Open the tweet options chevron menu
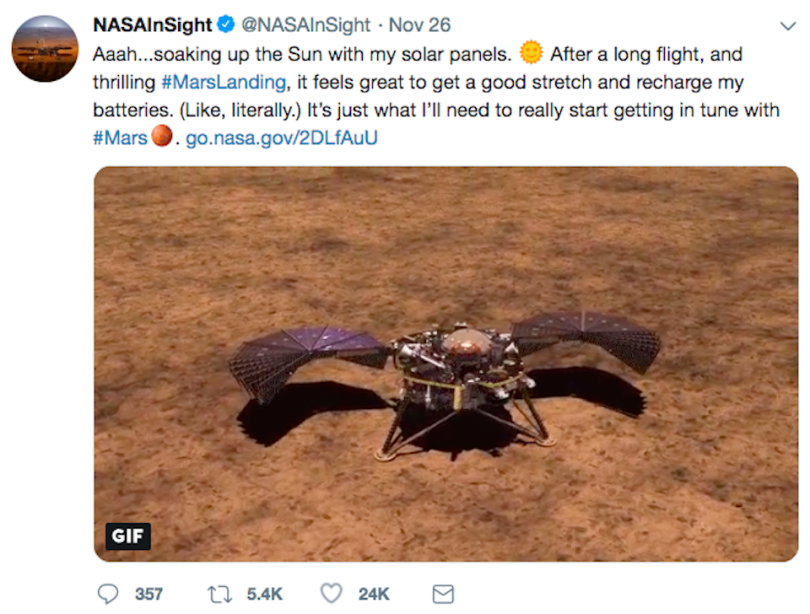 point(784,25)
